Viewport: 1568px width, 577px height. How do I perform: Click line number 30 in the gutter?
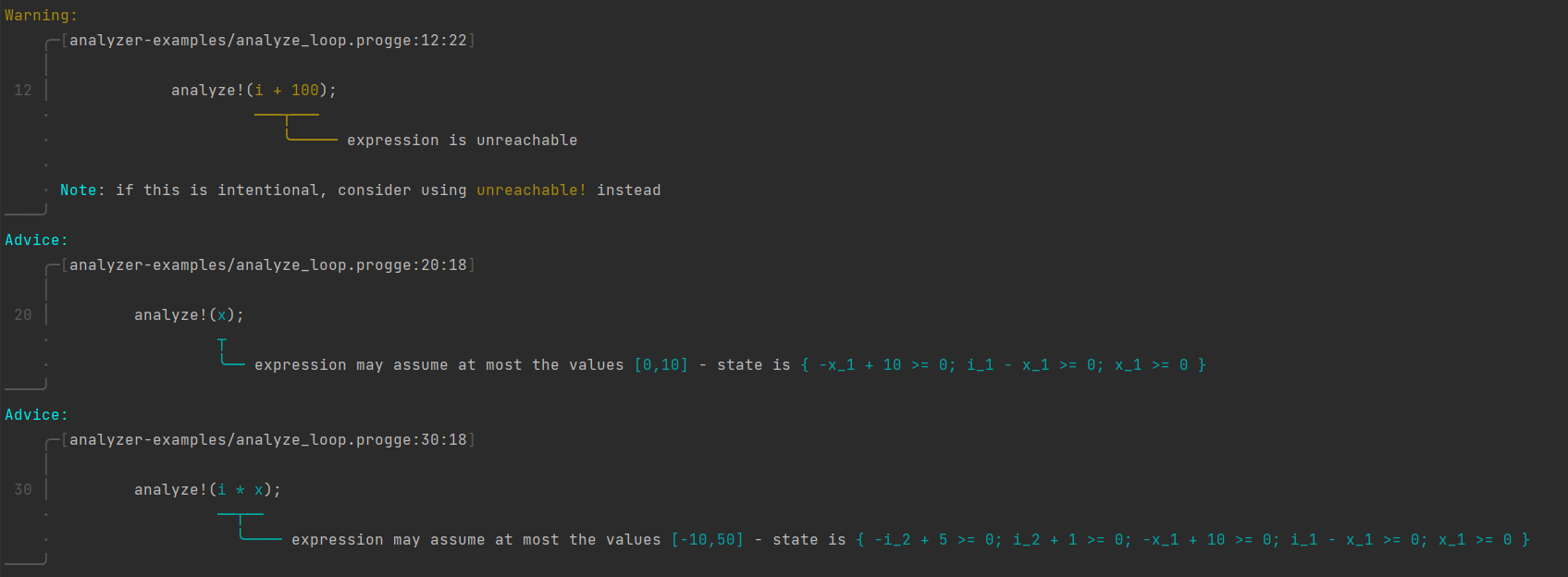[23, 490]
